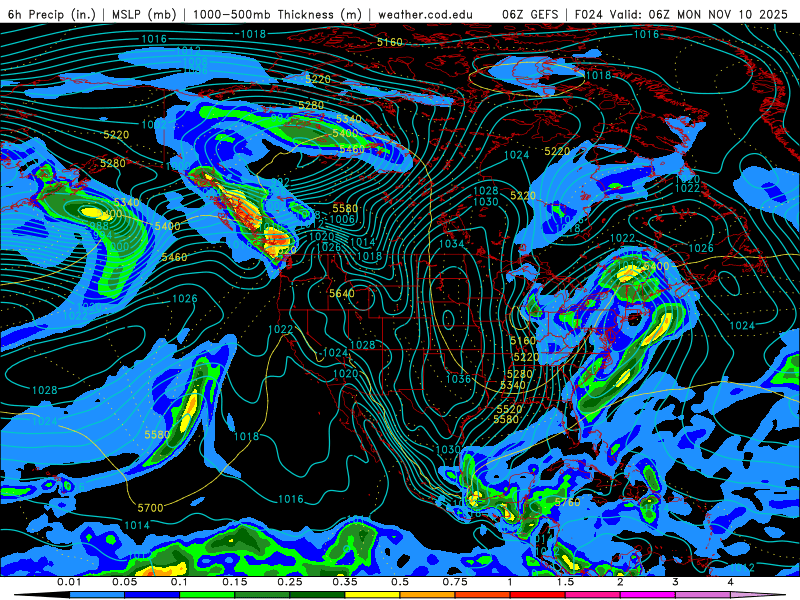Select the dark blue 0.05–0.1 legend swatch
Viewport: 800px width, 600px height.
152,595
